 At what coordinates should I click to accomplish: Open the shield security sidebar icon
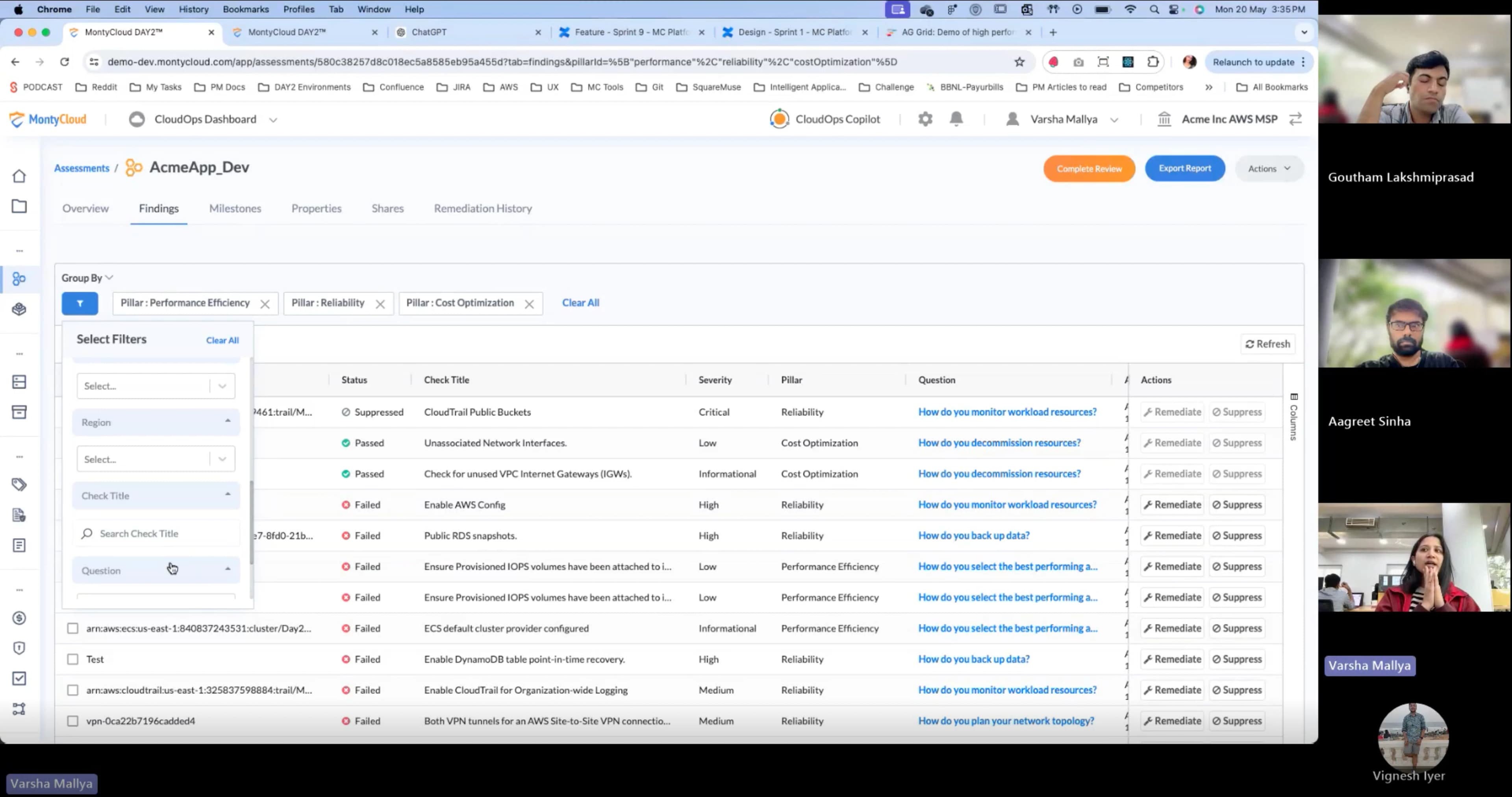pyautogui.click(x=19, y=648)
